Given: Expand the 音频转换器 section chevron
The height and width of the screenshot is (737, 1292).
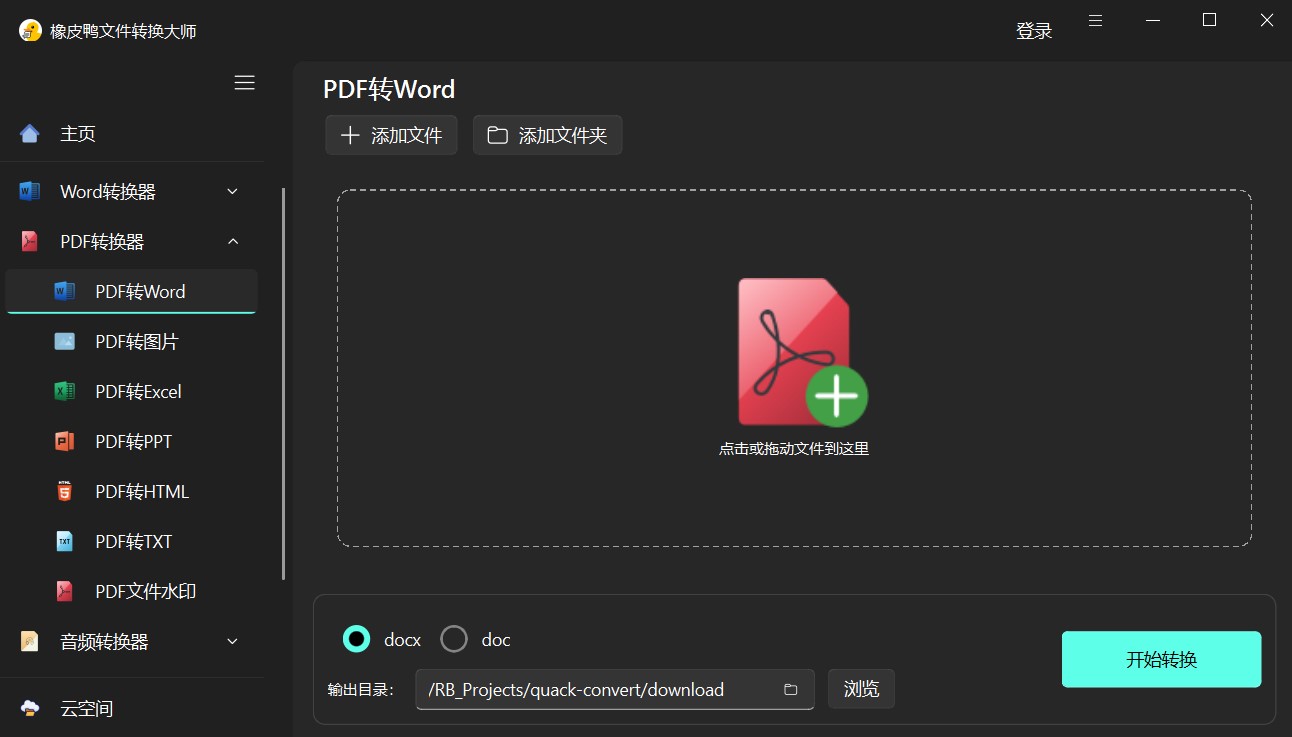Looking at the screenshot, I should [x=232, y=641].
